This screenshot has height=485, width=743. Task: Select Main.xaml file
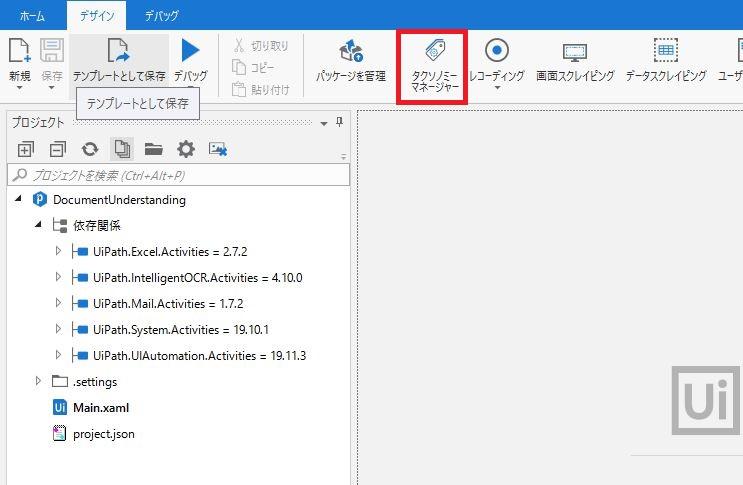pyautogui.click(x=101, y=408)
